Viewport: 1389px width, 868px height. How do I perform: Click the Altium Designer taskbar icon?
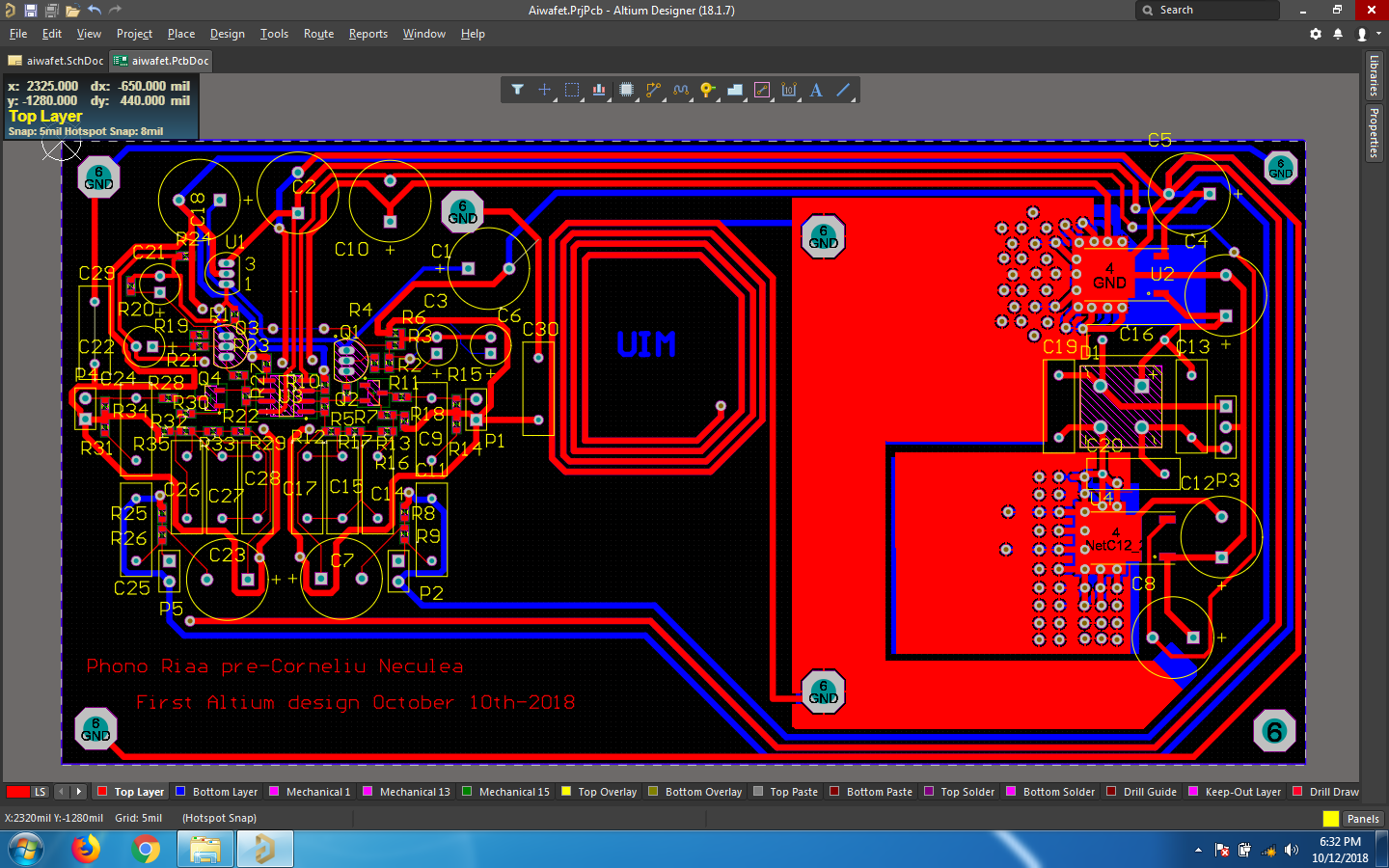coord(264,850)
